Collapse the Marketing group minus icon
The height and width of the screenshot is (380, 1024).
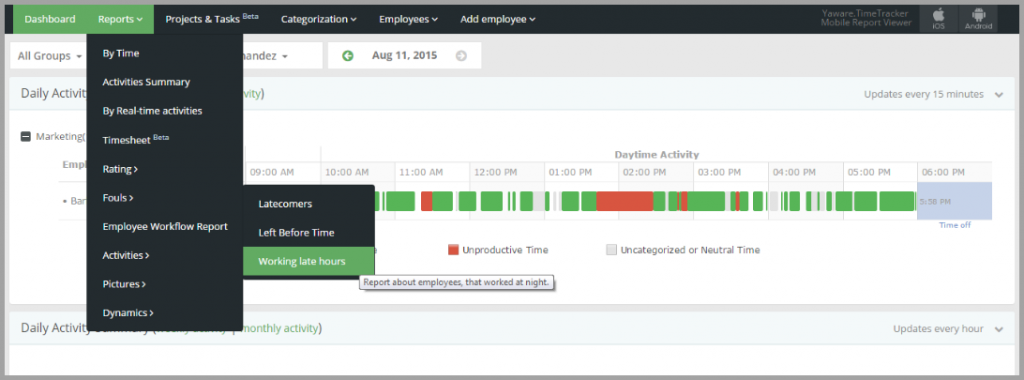(26, 136)
